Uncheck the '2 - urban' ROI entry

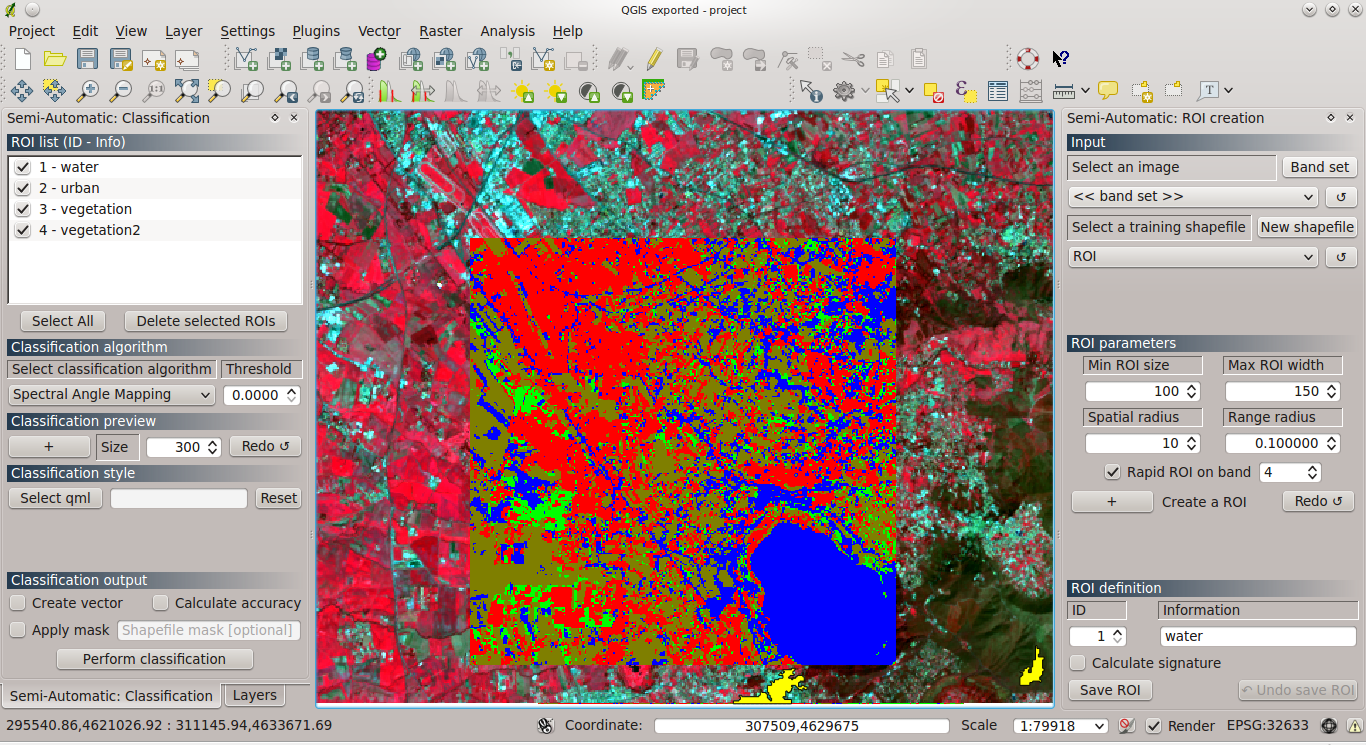pos(22,188)
